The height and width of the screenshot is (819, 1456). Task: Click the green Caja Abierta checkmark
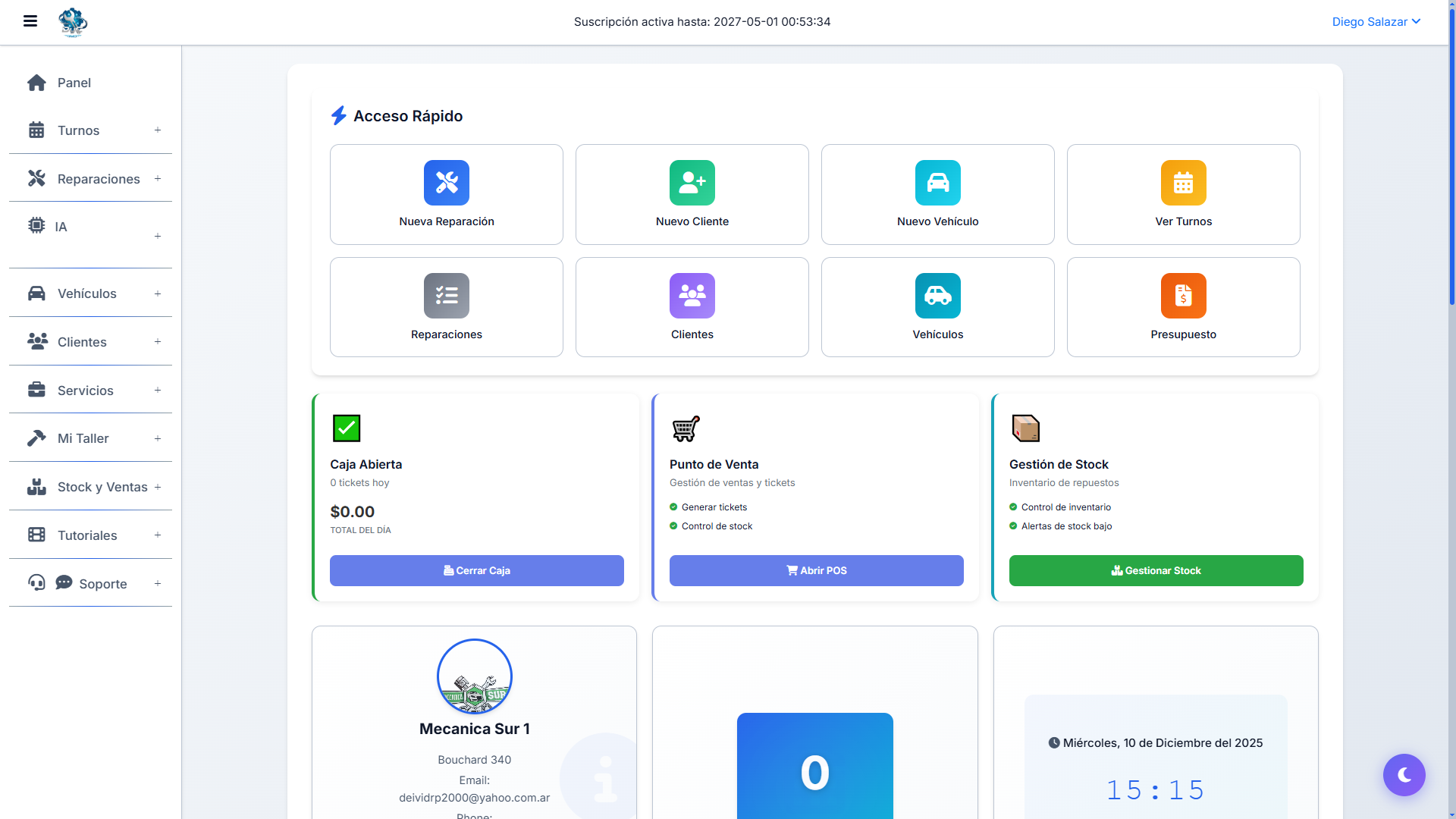tap(347, 428)
